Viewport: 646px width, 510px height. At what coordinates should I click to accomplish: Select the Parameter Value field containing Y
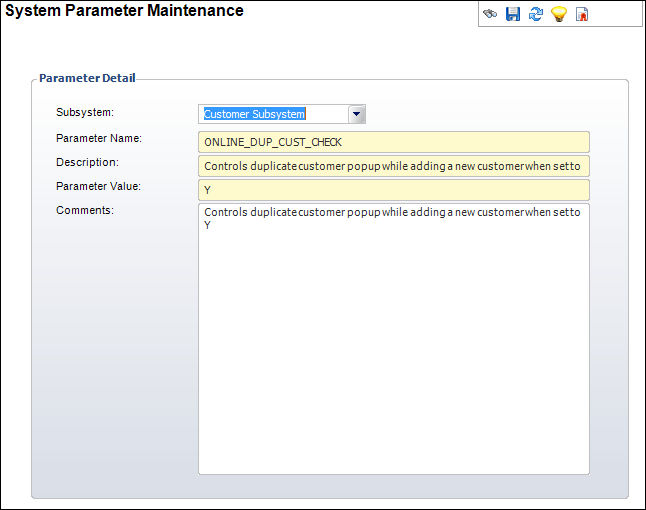(x=394, y=190)
